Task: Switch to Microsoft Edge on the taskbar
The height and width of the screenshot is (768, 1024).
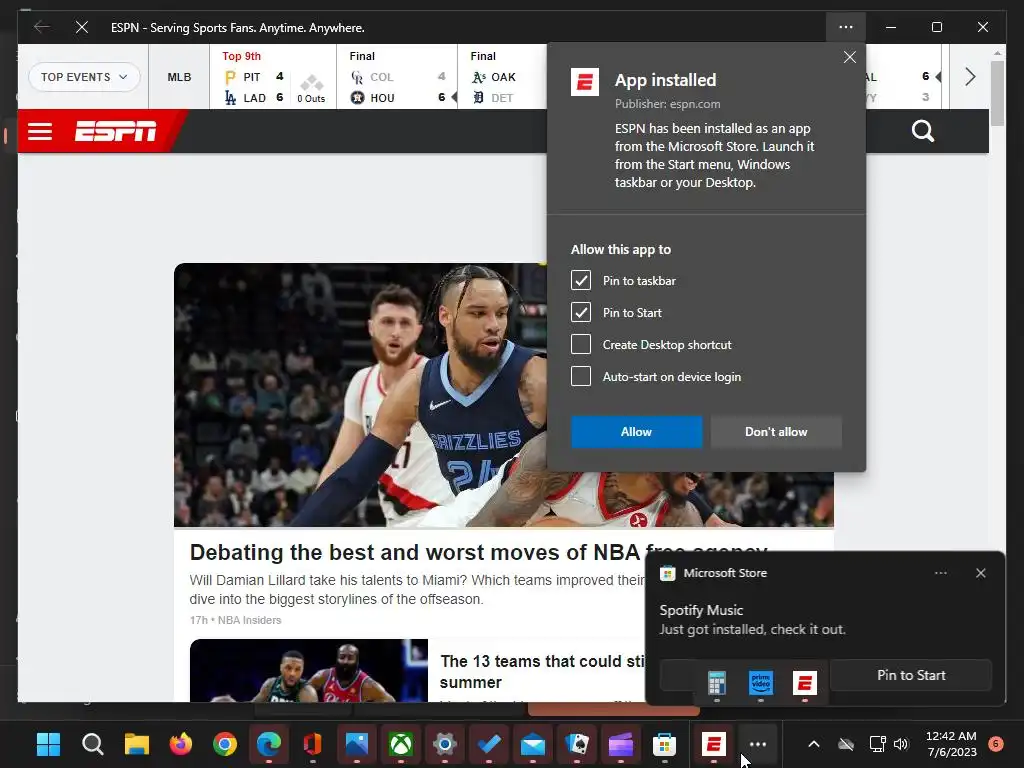Action: (x=268, y=744)
